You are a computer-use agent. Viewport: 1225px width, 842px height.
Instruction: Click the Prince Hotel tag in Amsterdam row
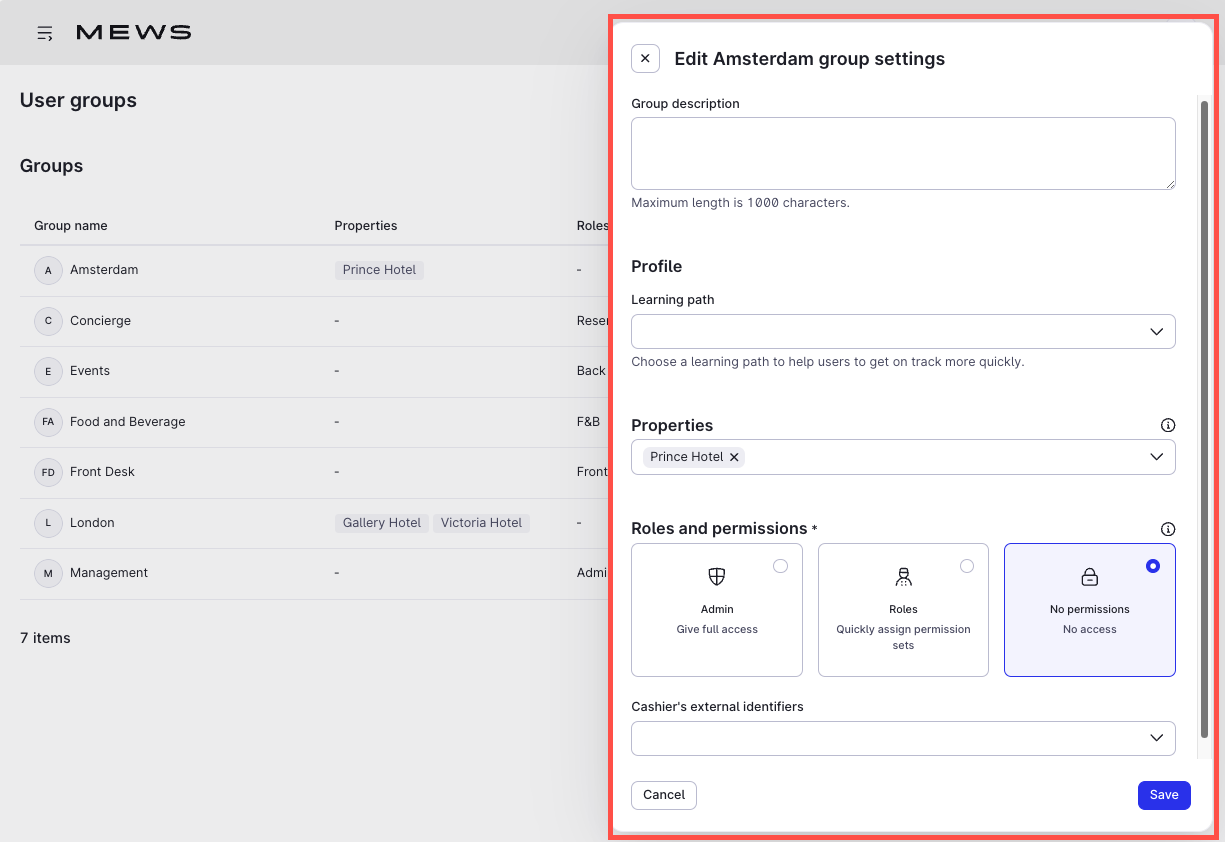379,270
